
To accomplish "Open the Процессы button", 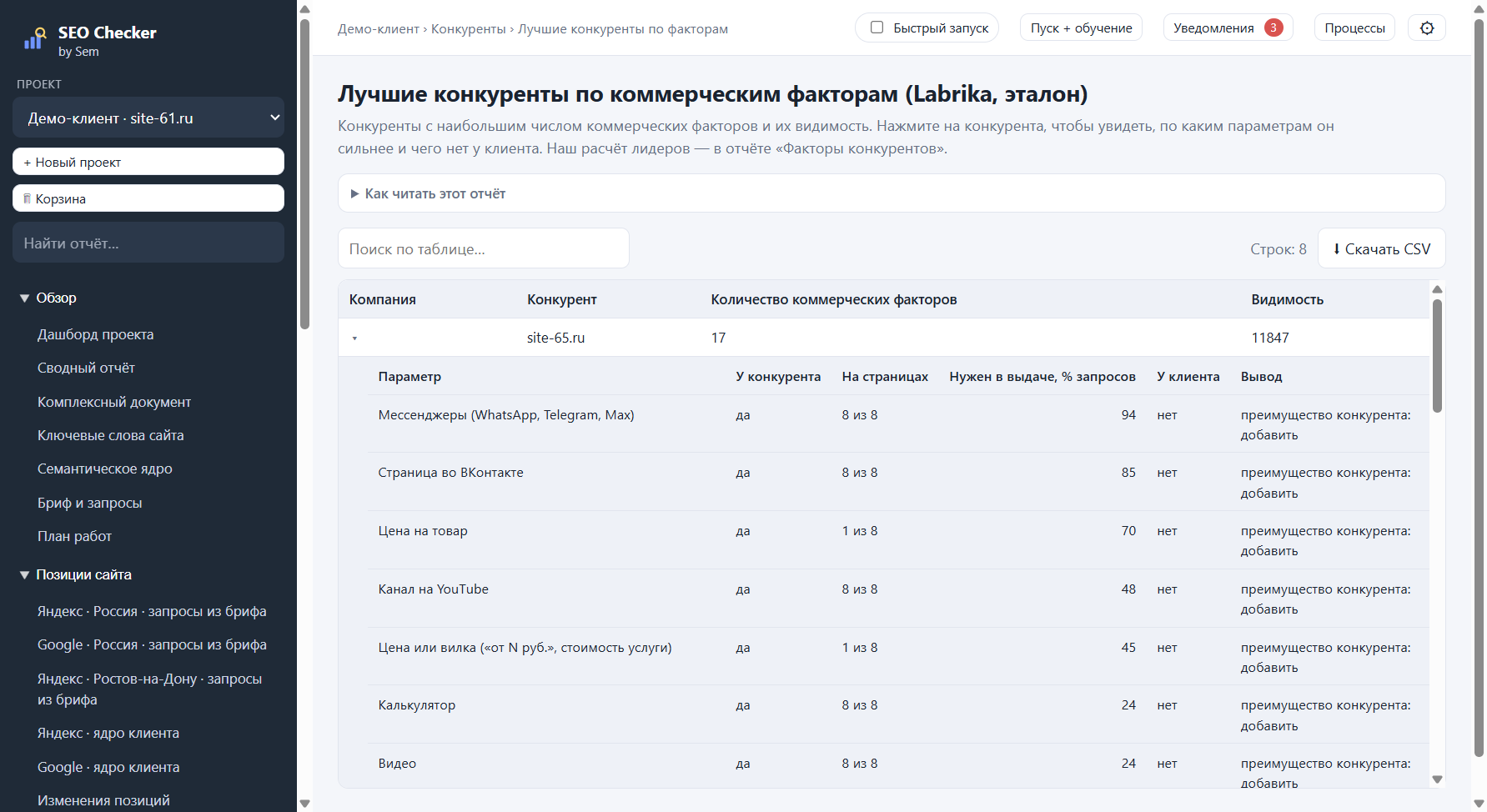I will click(x=1354, y=28).
